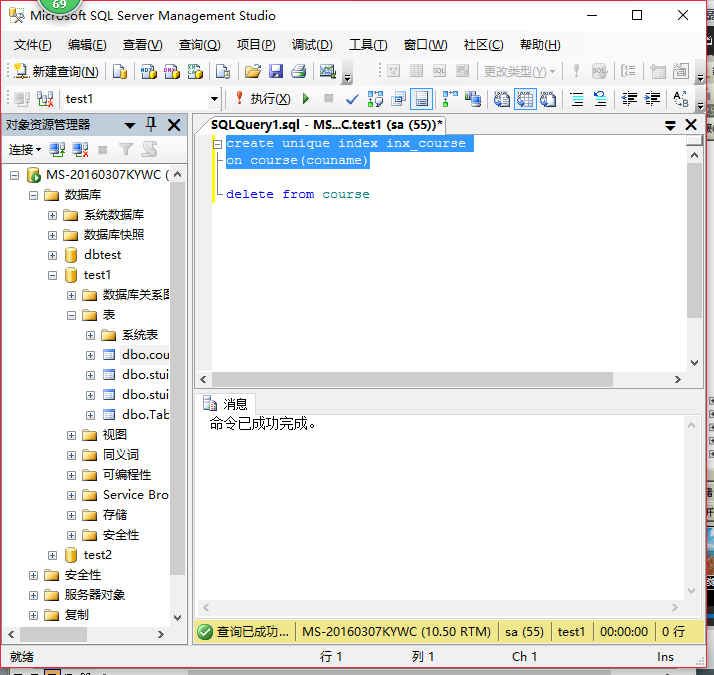Select the 消息 results tab
The height and width of the screenshot is (675, 714).
click(x=225, y=404)
